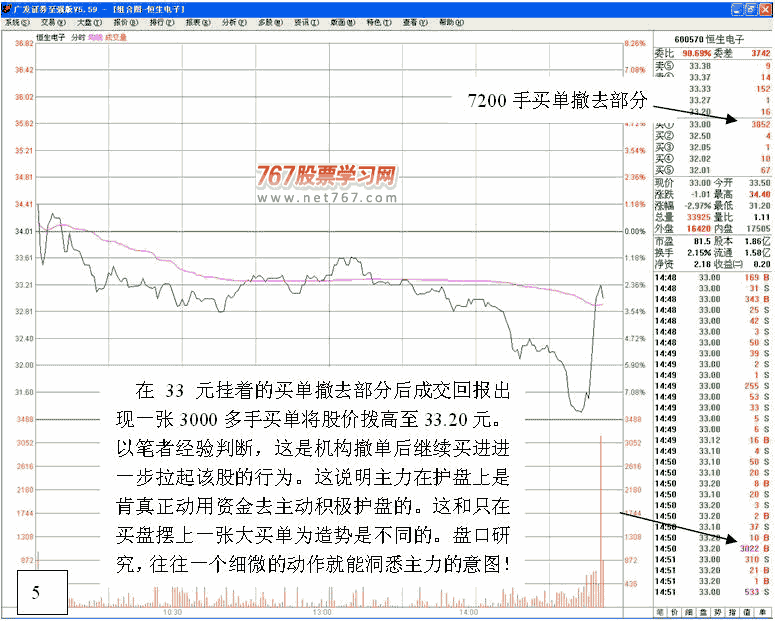Click the sell price row 33.33 with 152
This screenshot has height=621, width=775.
coord(713,89)
